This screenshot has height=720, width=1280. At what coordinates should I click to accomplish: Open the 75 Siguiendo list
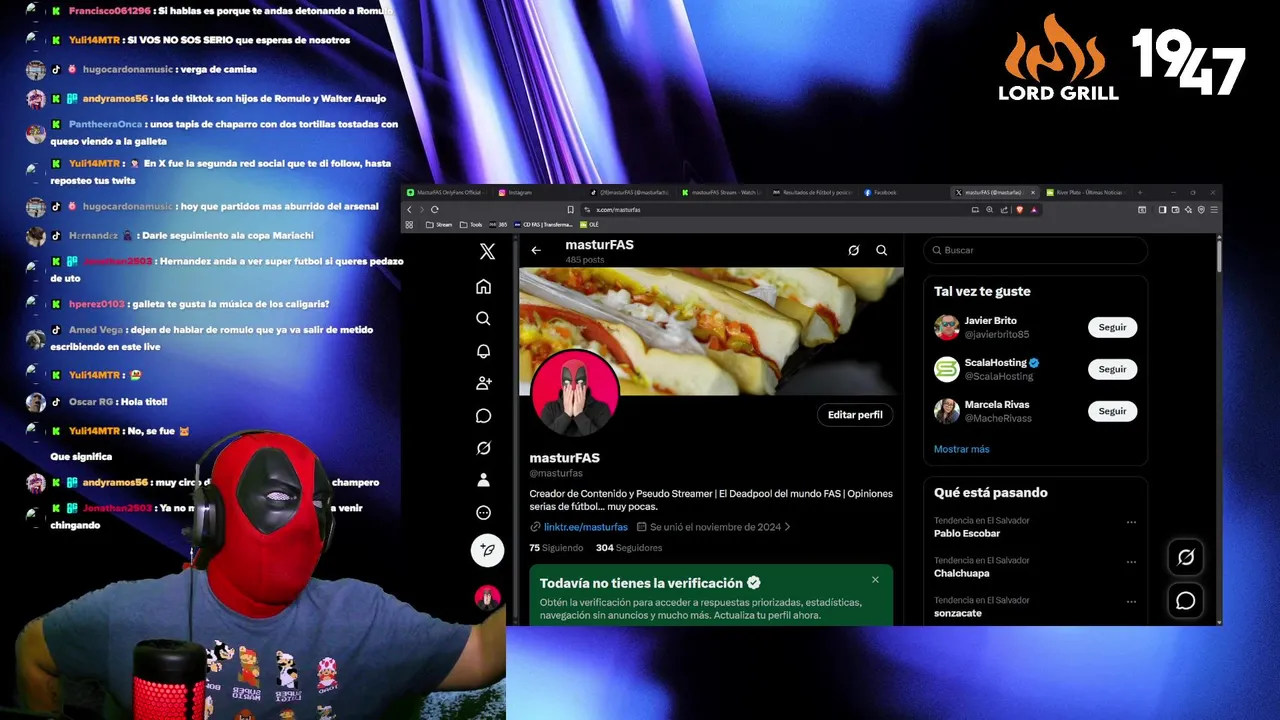pyautogui.click(x=554, y=548)
